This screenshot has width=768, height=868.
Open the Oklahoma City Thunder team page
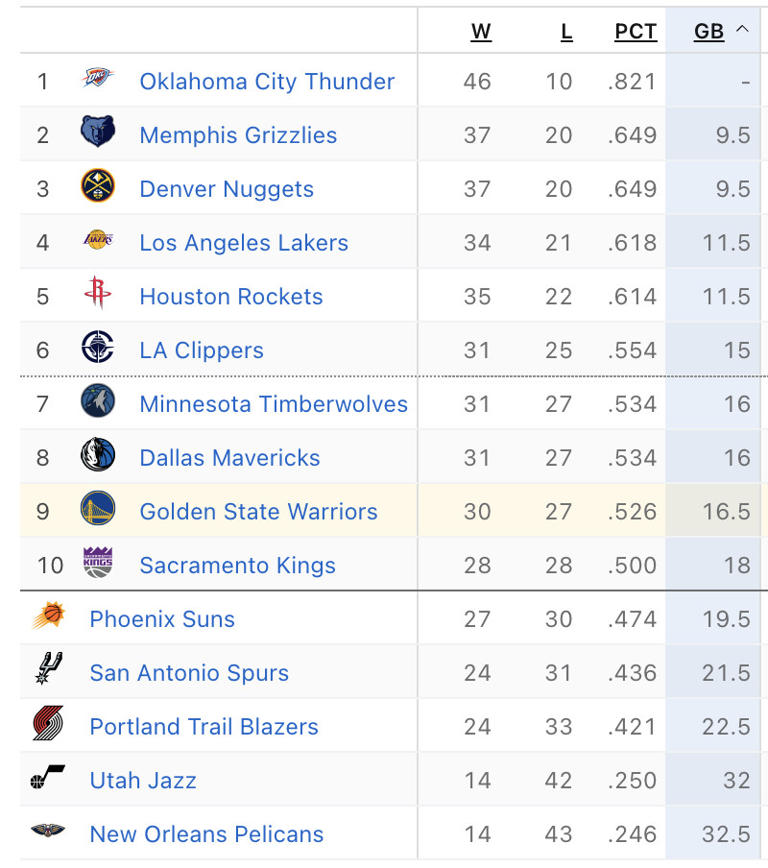(266, 82)
